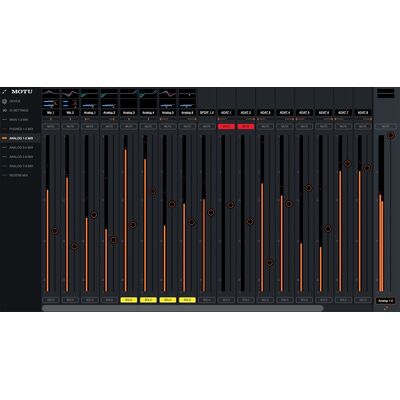Disable solo on the Analog 6 channel

point(187,300)
